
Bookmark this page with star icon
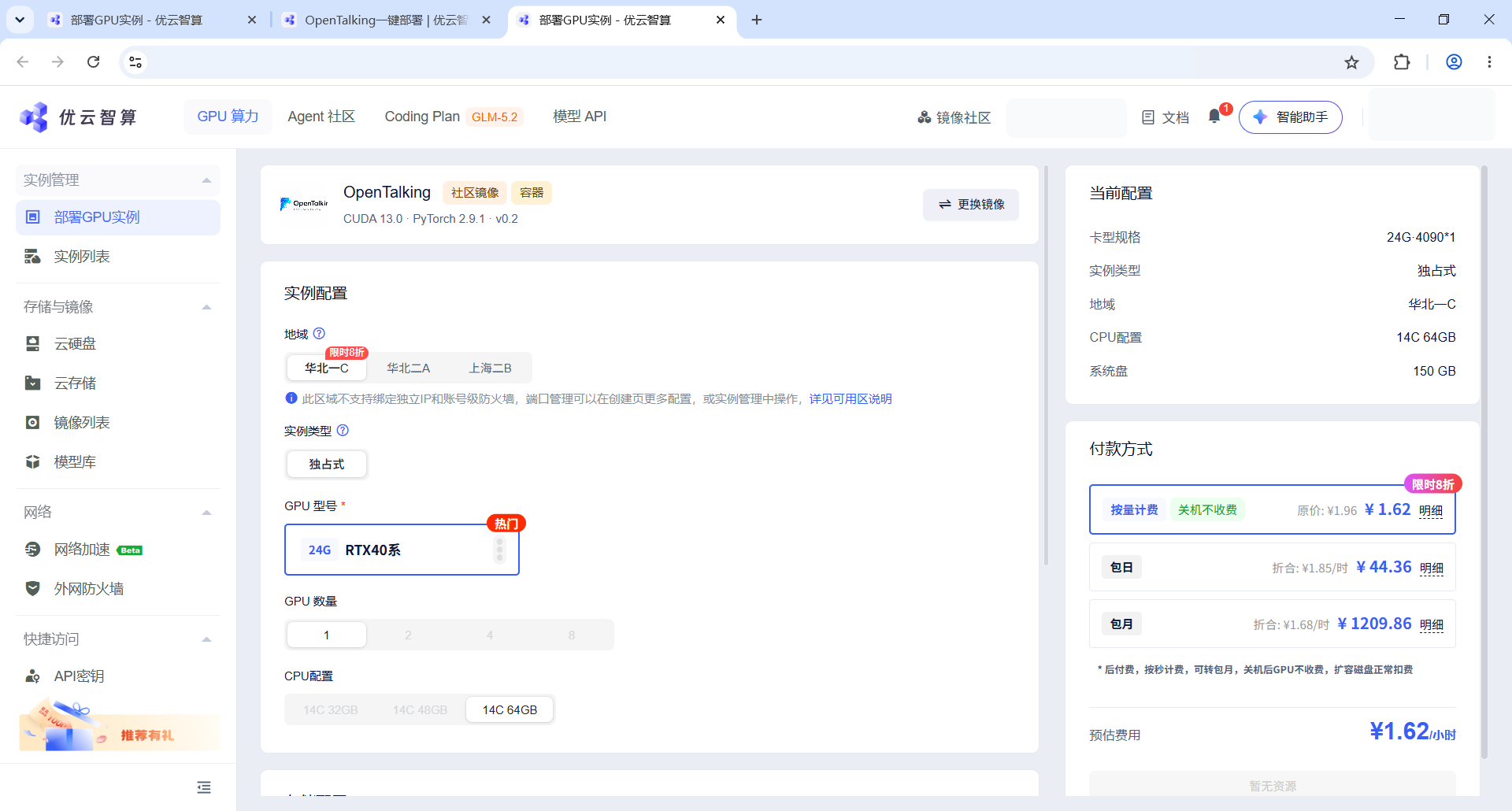[x=1351, y=62]
